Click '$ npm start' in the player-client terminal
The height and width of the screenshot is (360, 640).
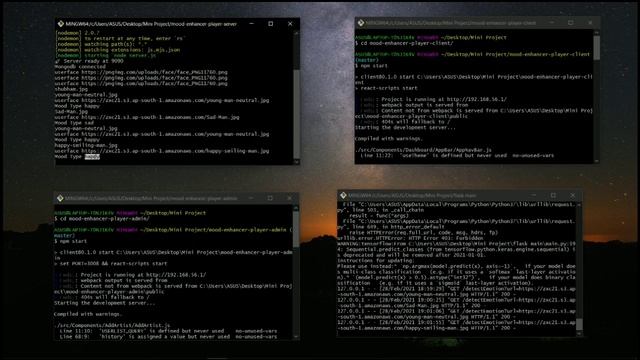click(x=371, y=66)
